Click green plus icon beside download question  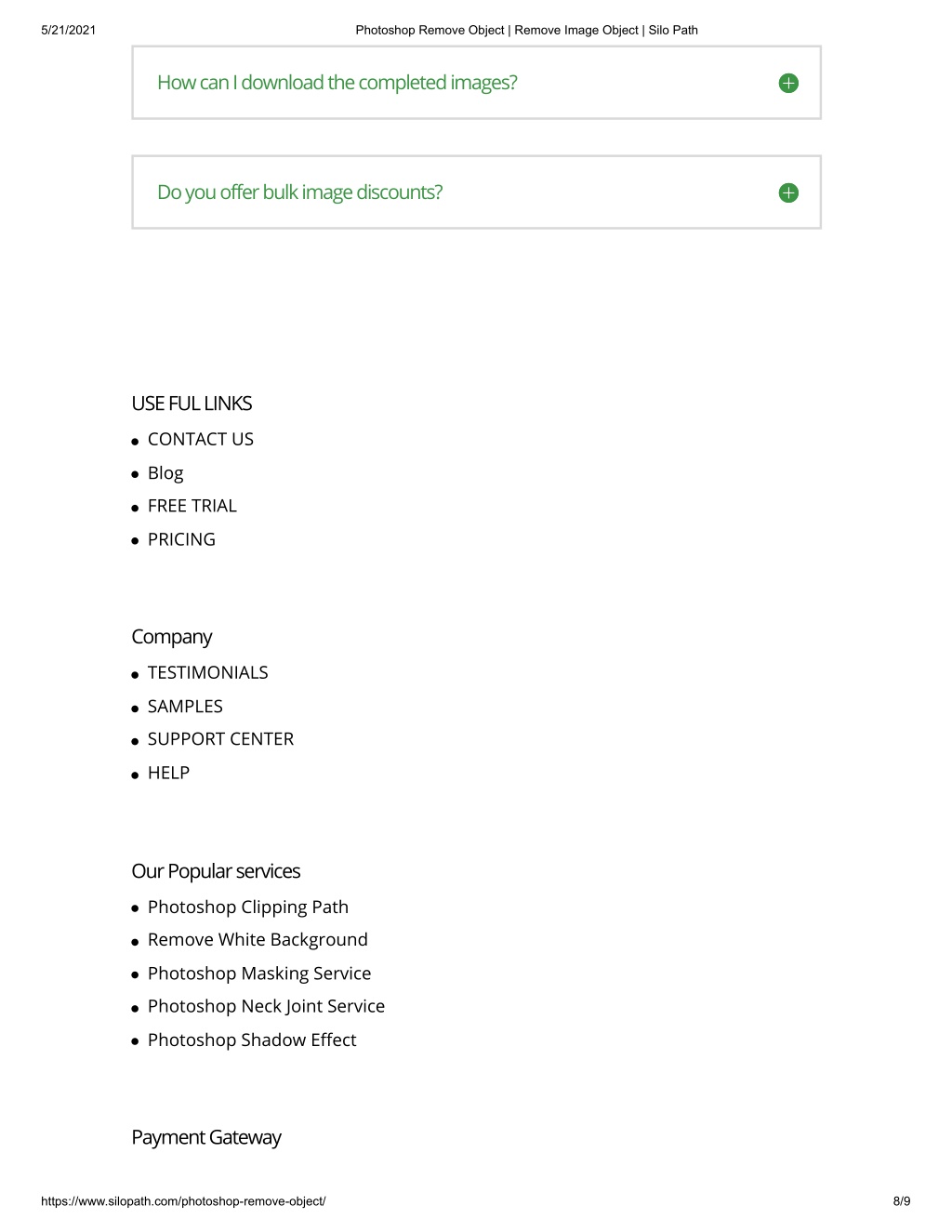[x=788, y=83]
